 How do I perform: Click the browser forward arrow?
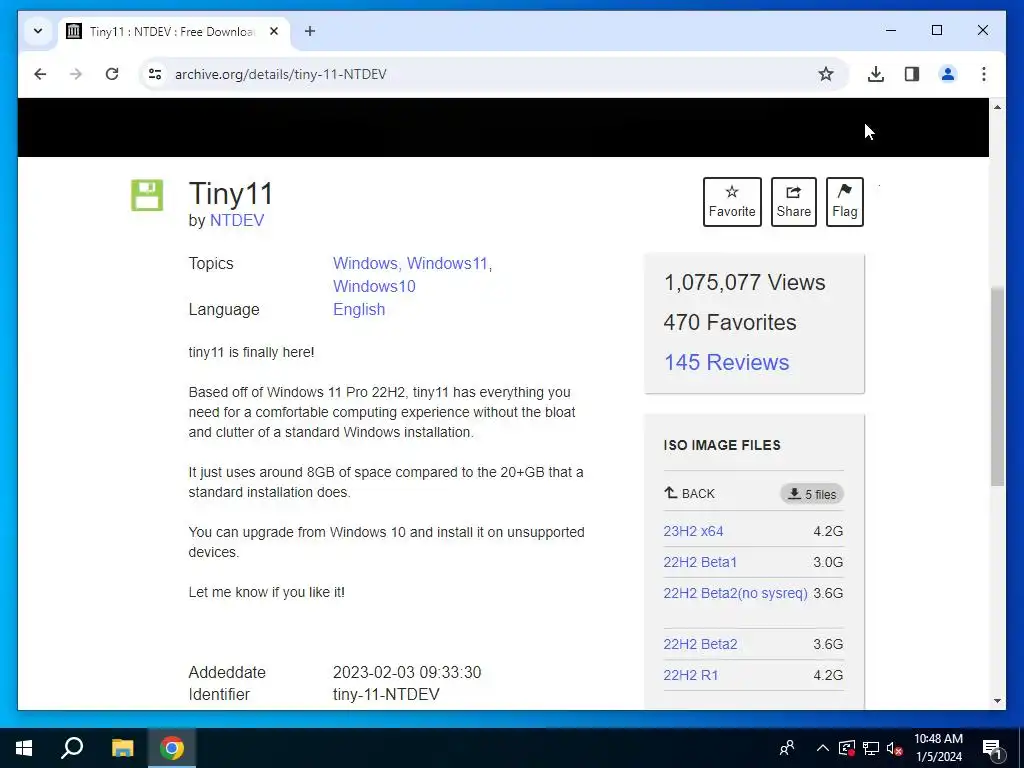[76, 74]
